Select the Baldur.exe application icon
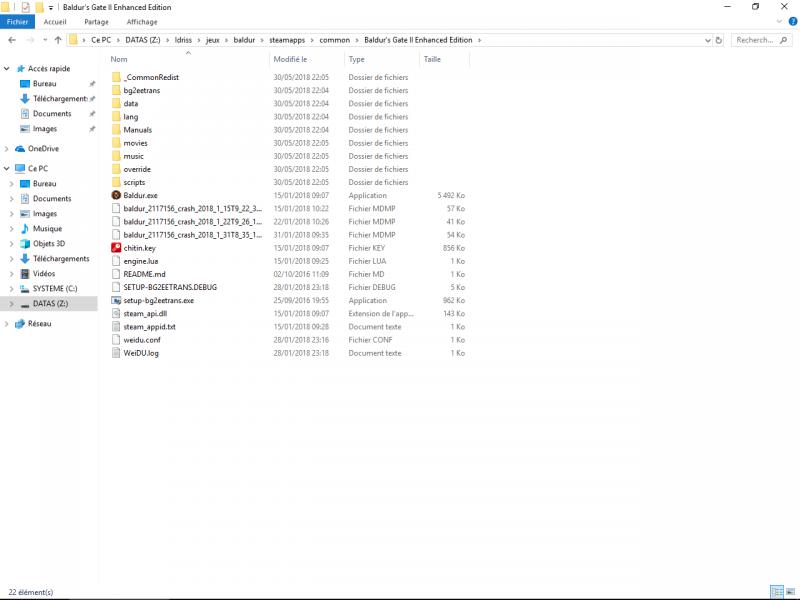This screenshot has width=800, height=600. tap(116, 195)
